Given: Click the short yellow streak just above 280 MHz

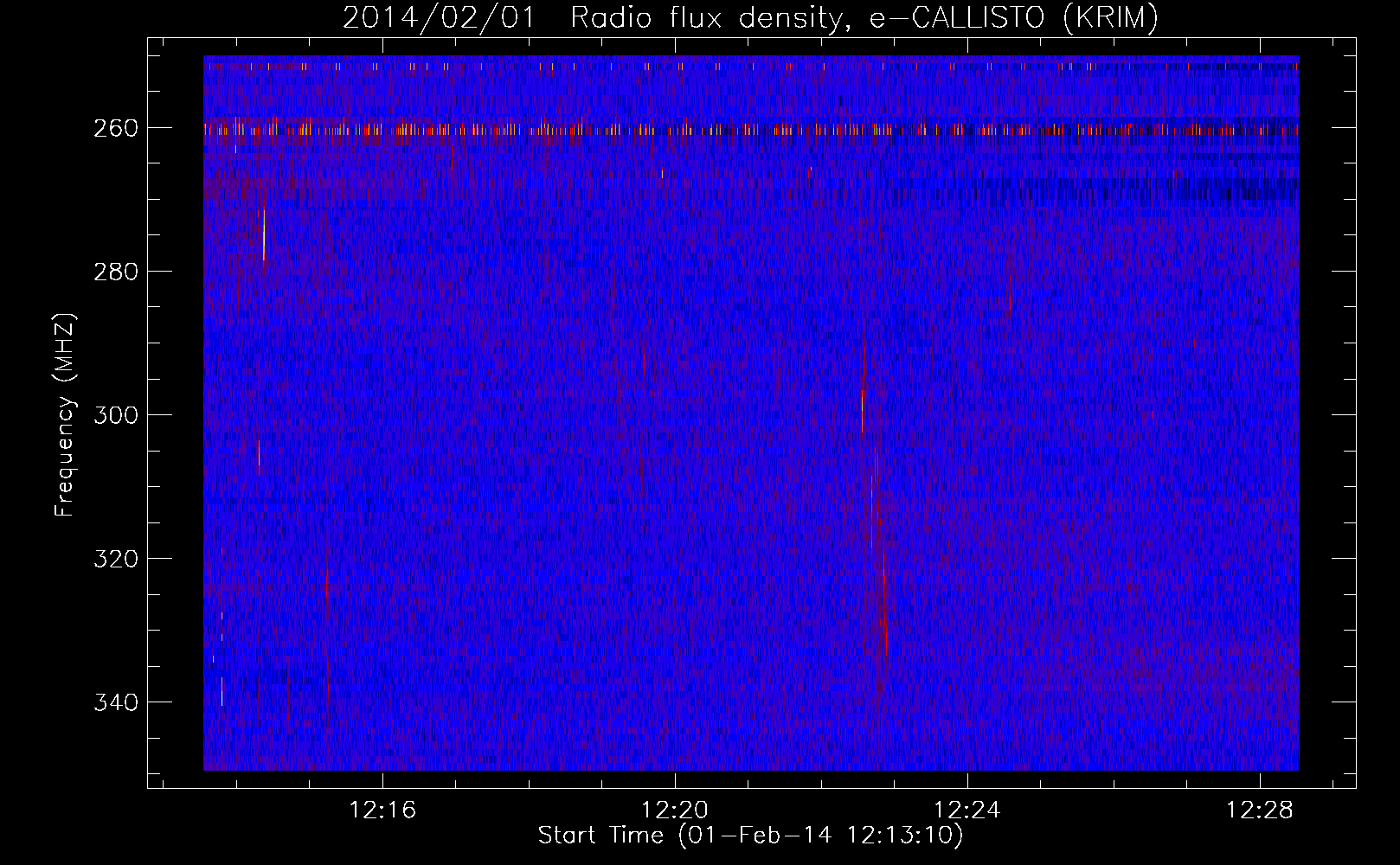Looking at the screenshot, I should (264, 234).
